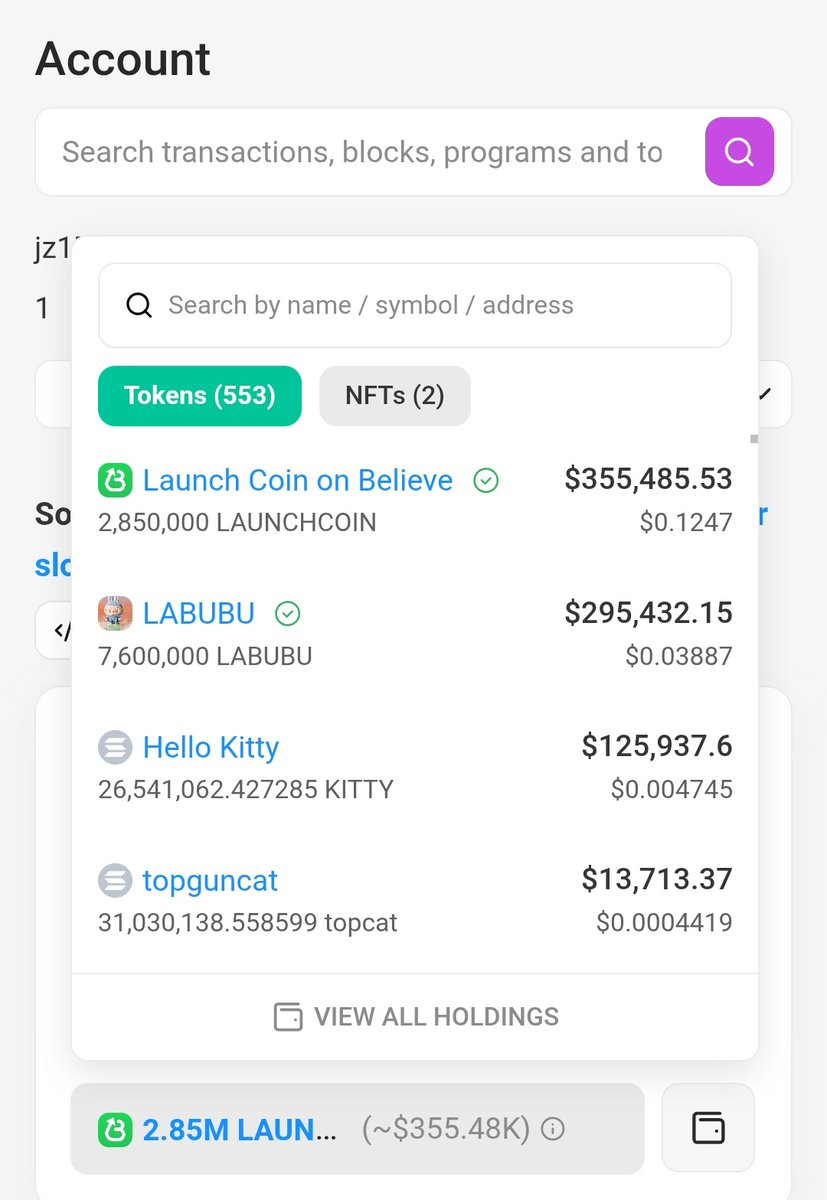Click the 7,600,000 LABUBU amount
The width and height of the screenshot is (827, 1200).
(x=205, y=656)
